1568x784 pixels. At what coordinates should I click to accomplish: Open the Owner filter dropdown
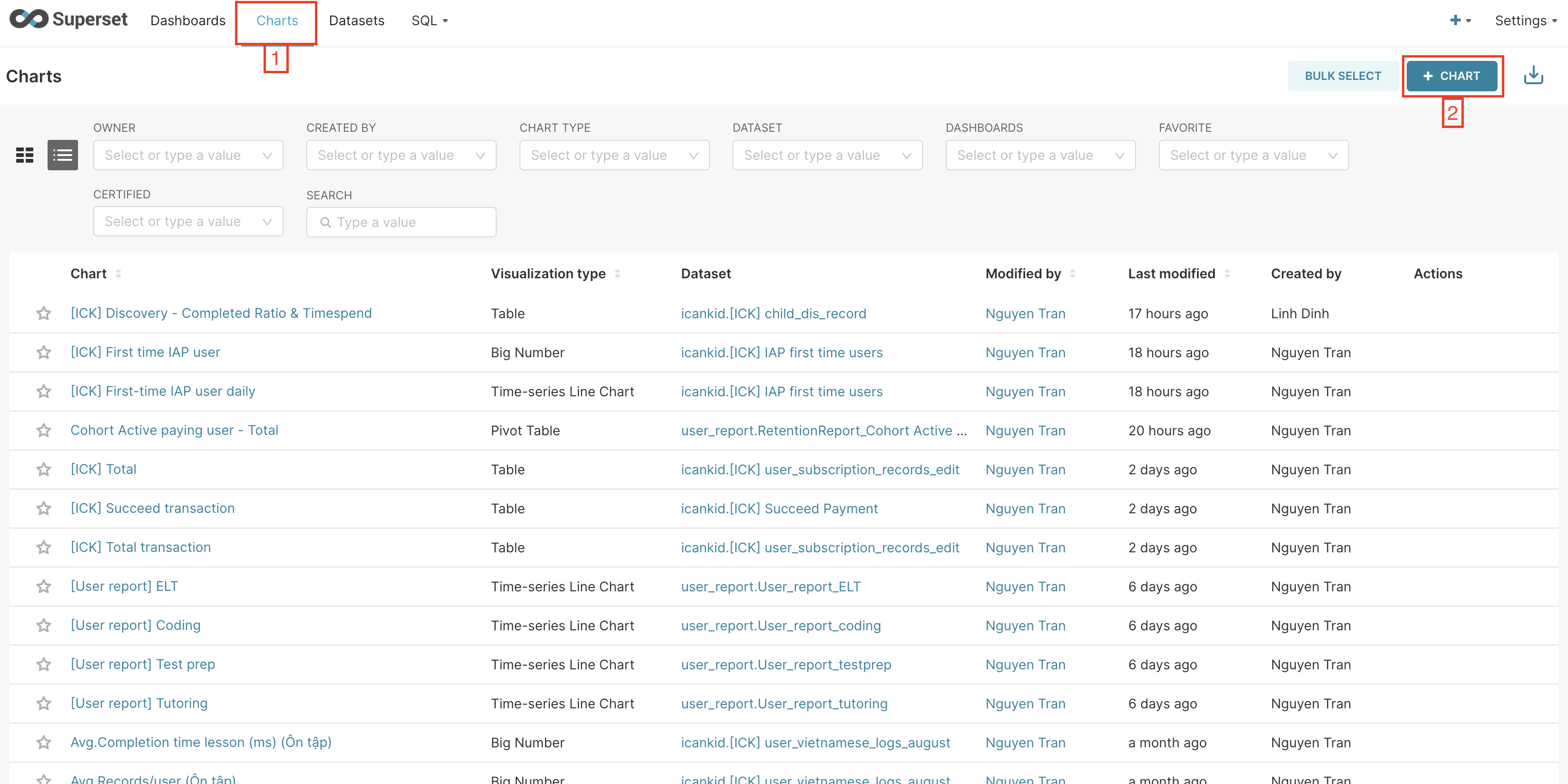tap(188, 155)
